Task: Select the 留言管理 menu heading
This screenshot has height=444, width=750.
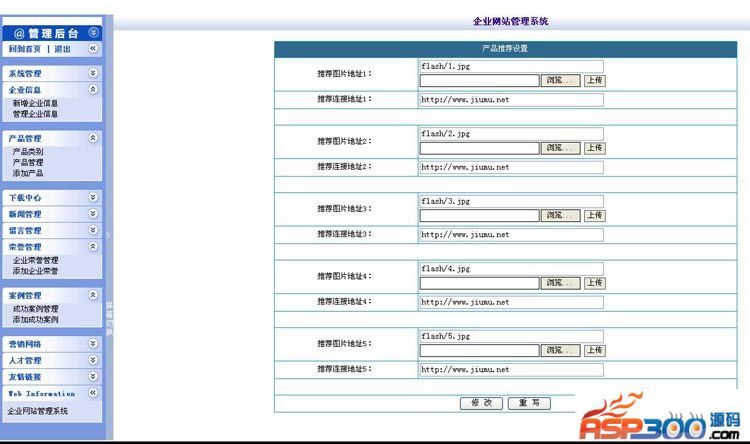Action: (25, 231)
